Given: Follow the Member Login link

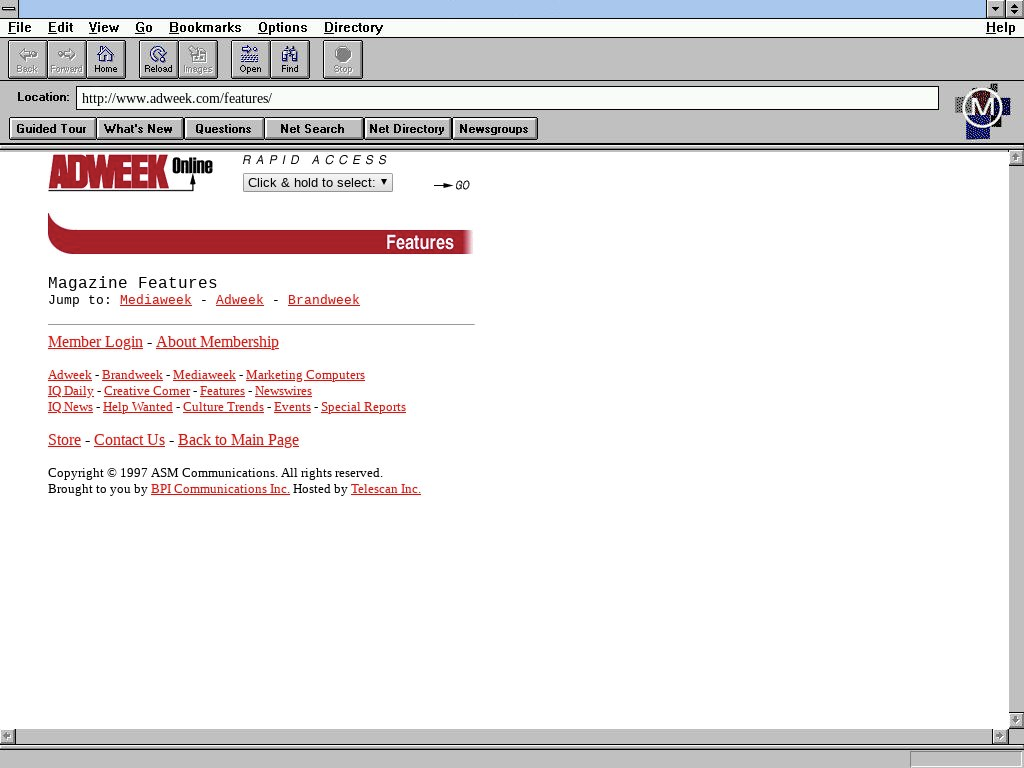Looking at the screenshot, I should click(95, 342).
